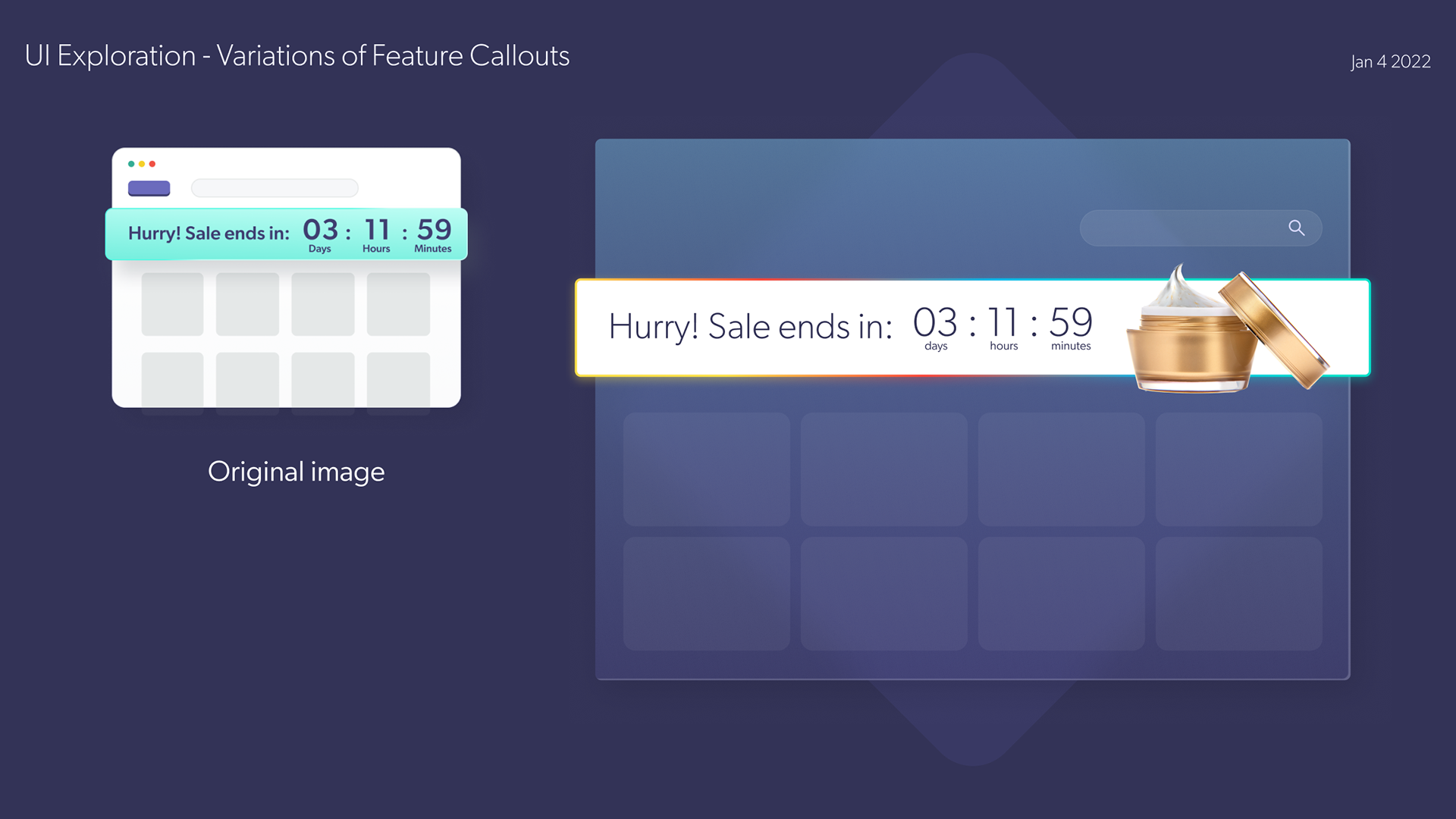Click the 'Jan 4 2022' date label
This screenshot has width=1456, height=819.
(1391, 61)
